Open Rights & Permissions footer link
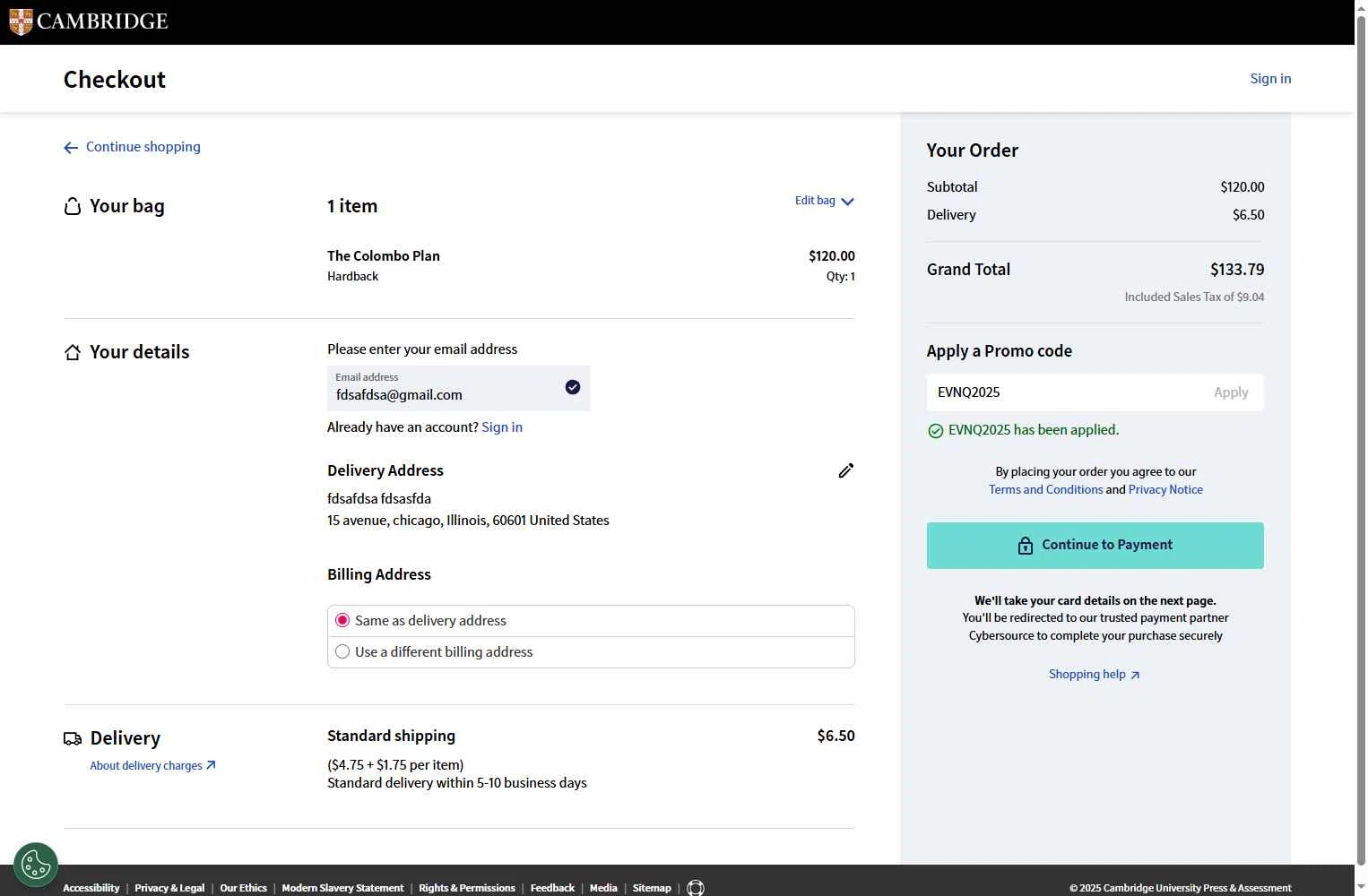The image size is (1368, 896). coord(467,888)
